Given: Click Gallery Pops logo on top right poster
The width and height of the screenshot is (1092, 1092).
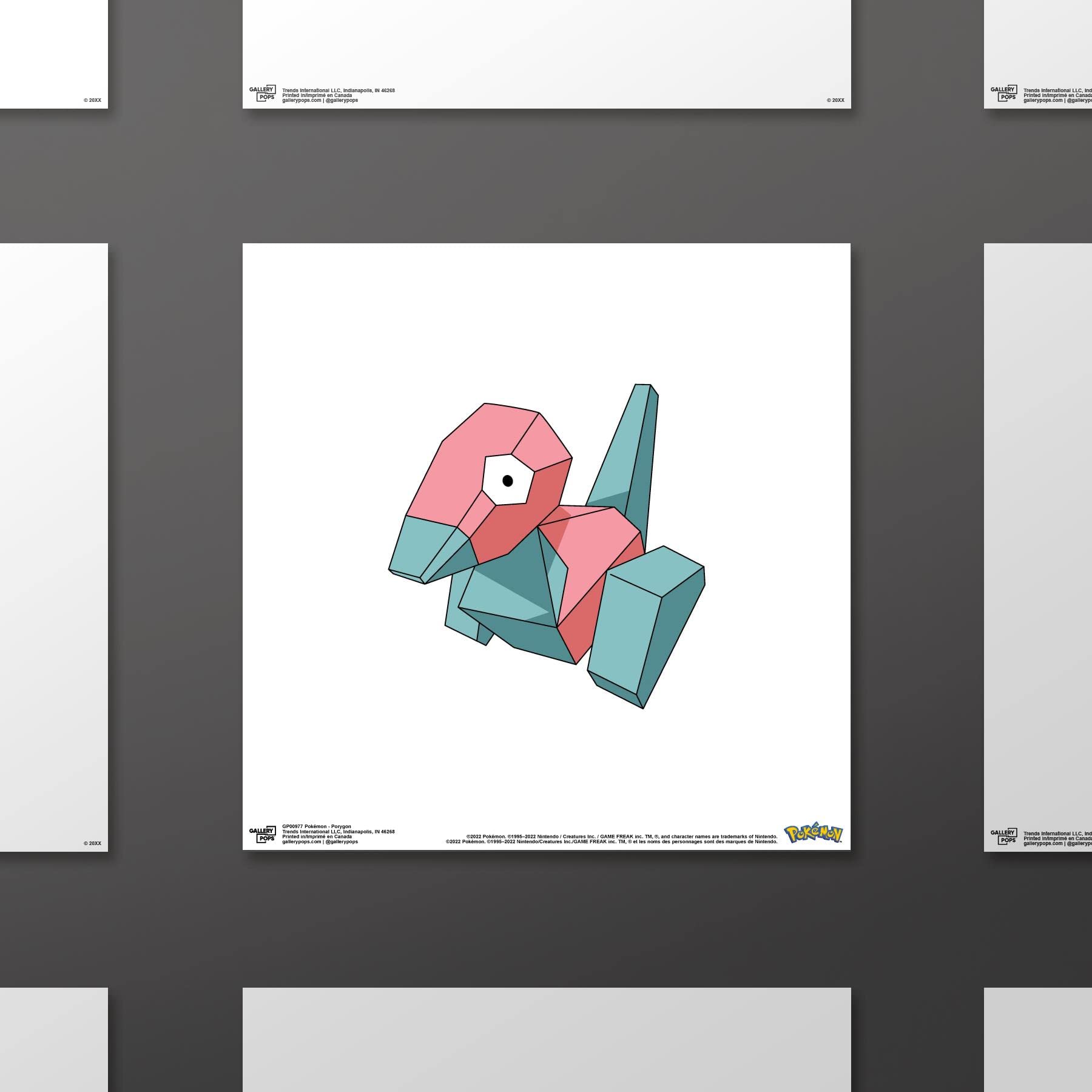Looking at the screenshot, I should [1003, 93].
